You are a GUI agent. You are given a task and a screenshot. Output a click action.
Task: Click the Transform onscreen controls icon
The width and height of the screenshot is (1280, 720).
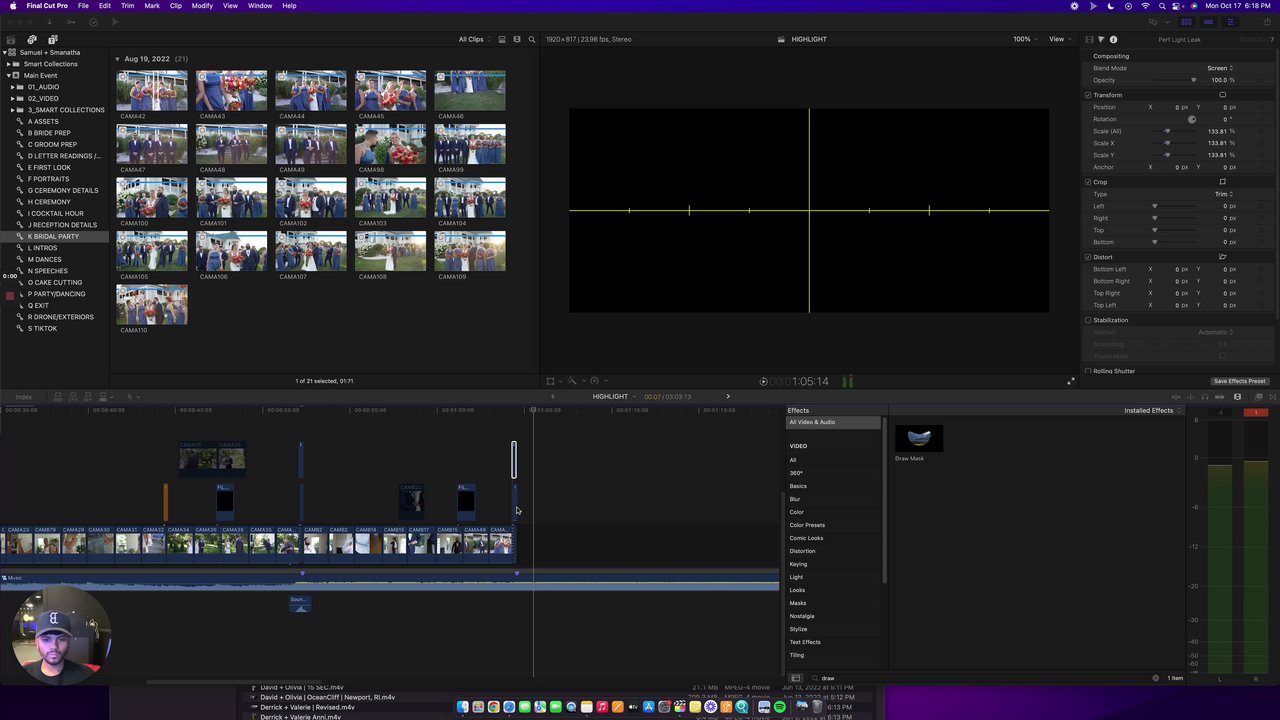(1222, 95)
